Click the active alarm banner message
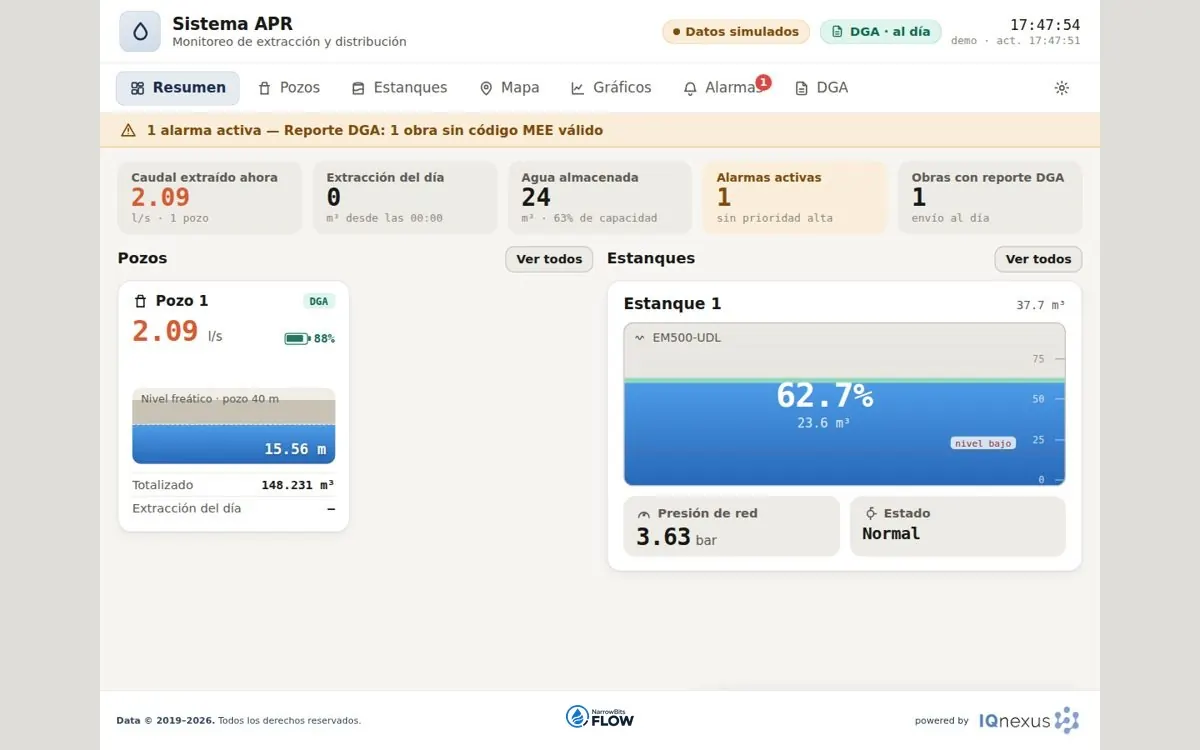This screenshot has height=750, width=1200. click(x=375, y=130)
